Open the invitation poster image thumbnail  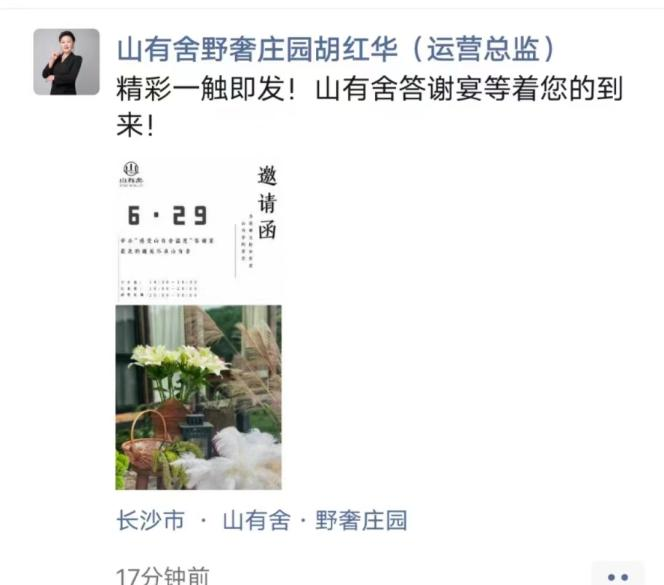199,324
